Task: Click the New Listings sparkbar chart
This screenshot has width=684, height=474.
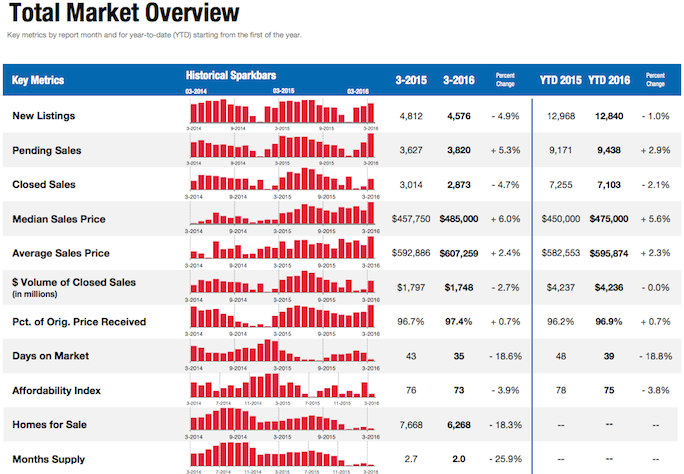Action: pyautogui.click(x=280, y=113)
